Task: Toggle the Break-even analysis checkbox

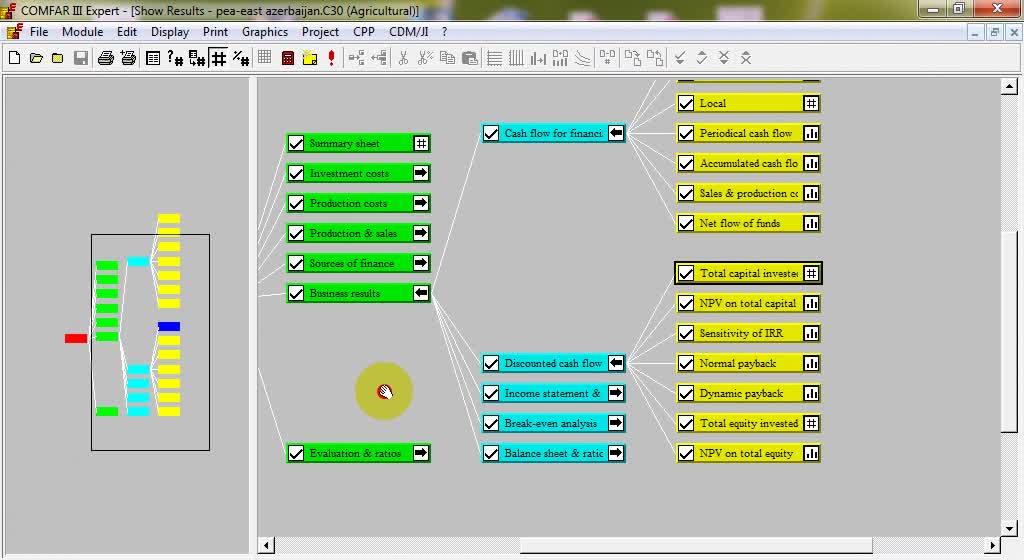Action: [491, 423]
